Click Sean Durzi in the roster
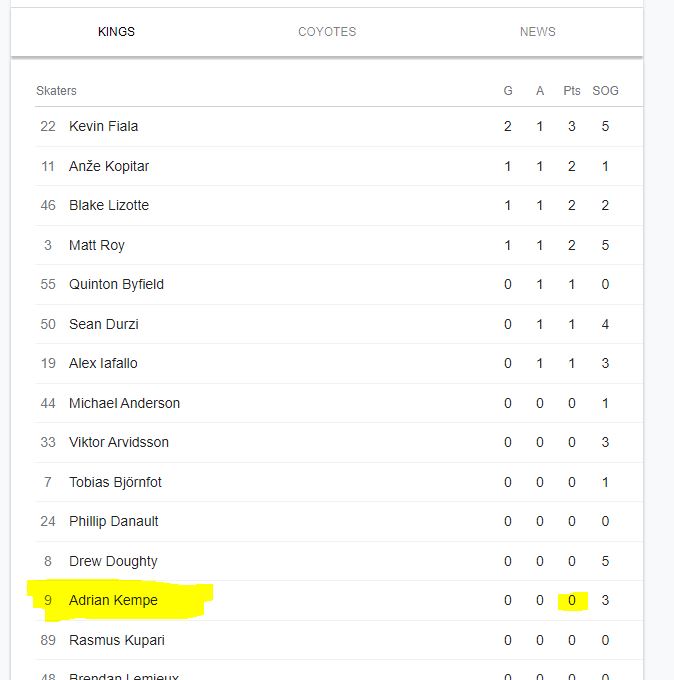 pos(104,324)
